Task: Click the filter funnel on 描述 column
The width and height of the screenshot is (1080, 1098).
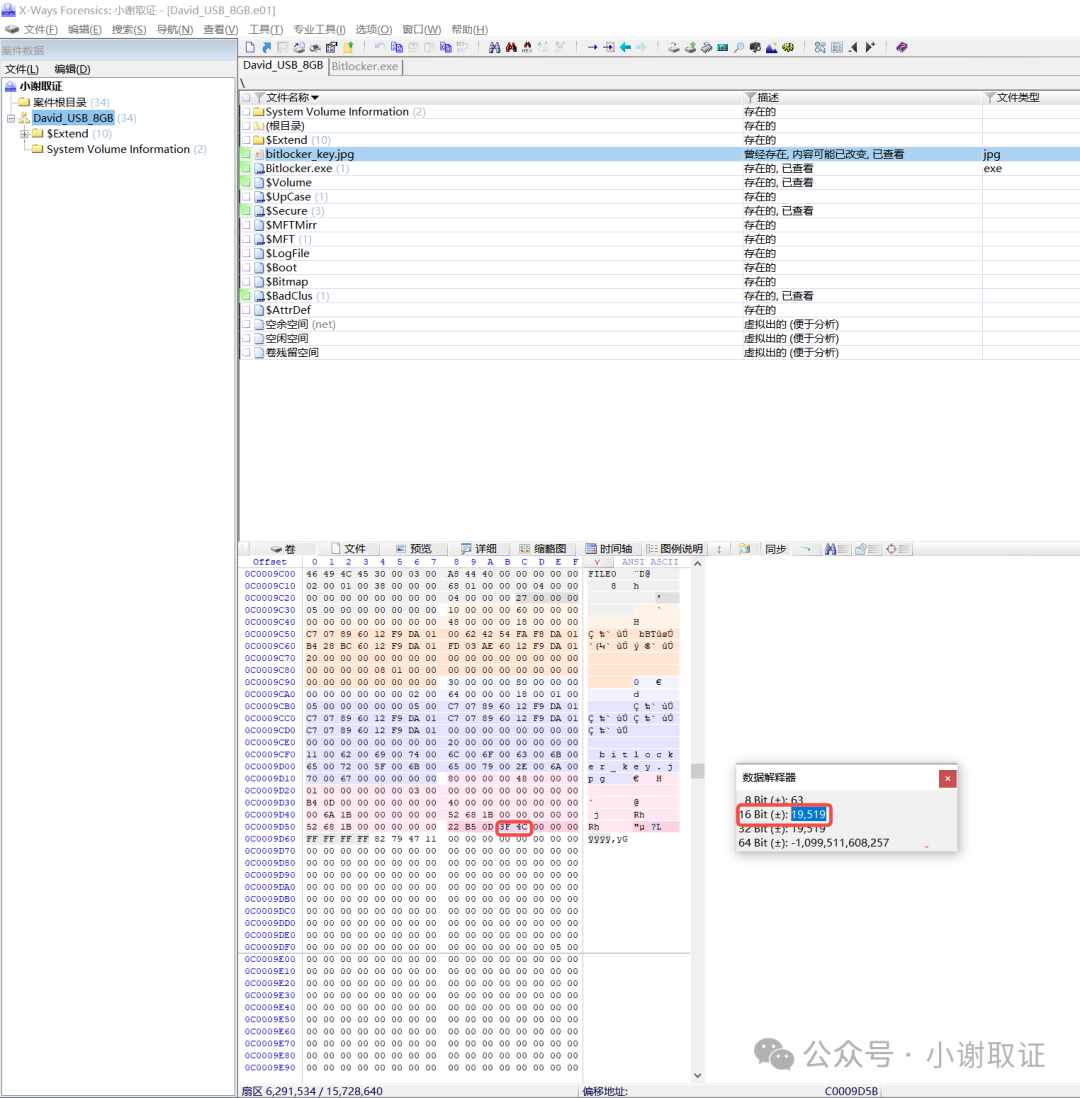Action: click(750, 97)
